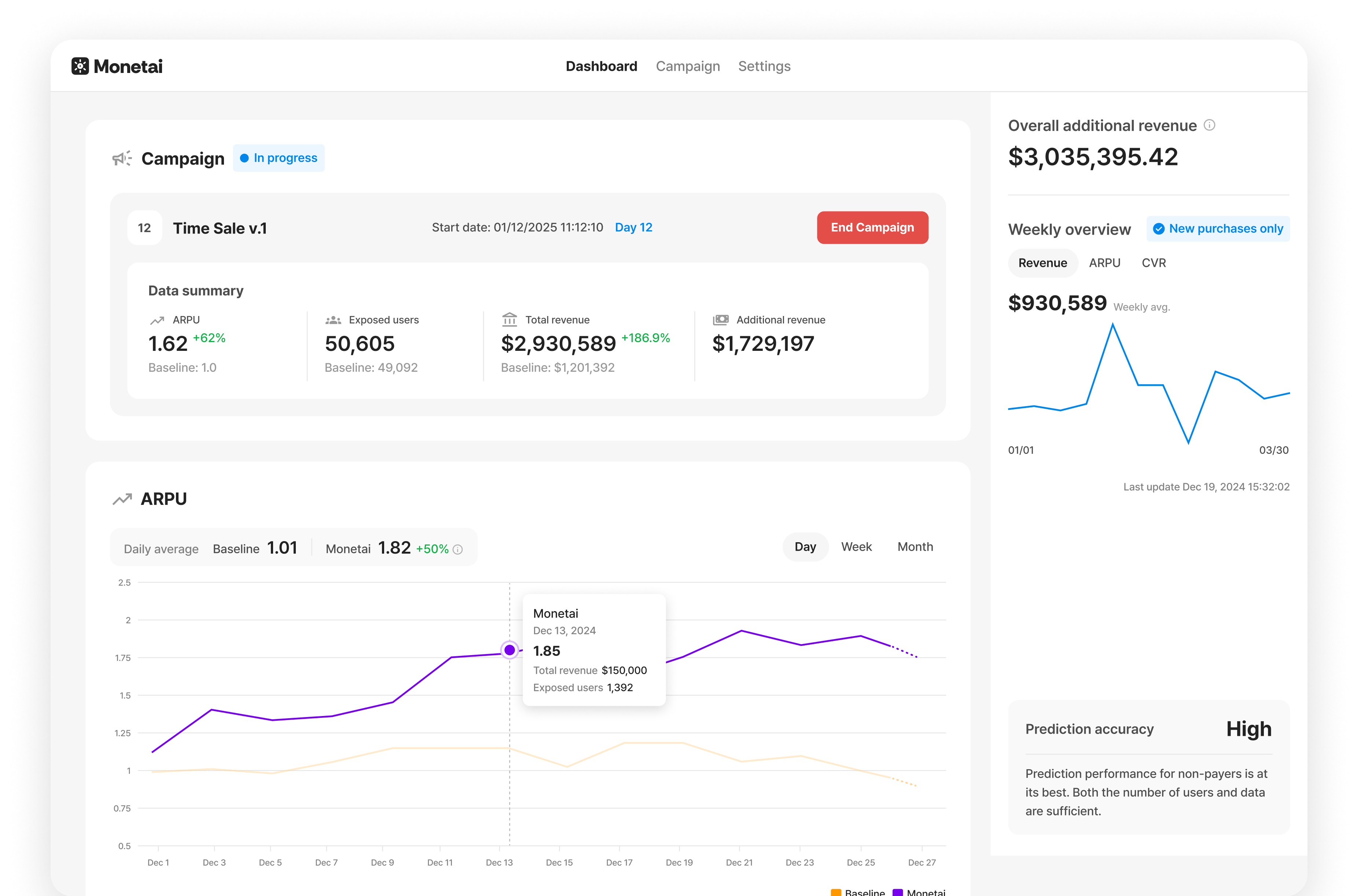The width and height of the screenshot is (1357, 896).
Task: Click the Monetai logo icon
Action: 80,66
